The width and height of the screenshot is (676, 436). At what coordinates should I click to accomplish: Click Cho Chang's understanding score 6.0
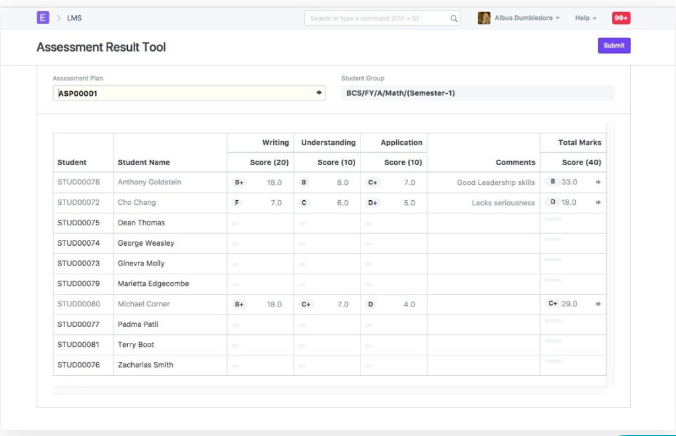[x=342, y=203]
